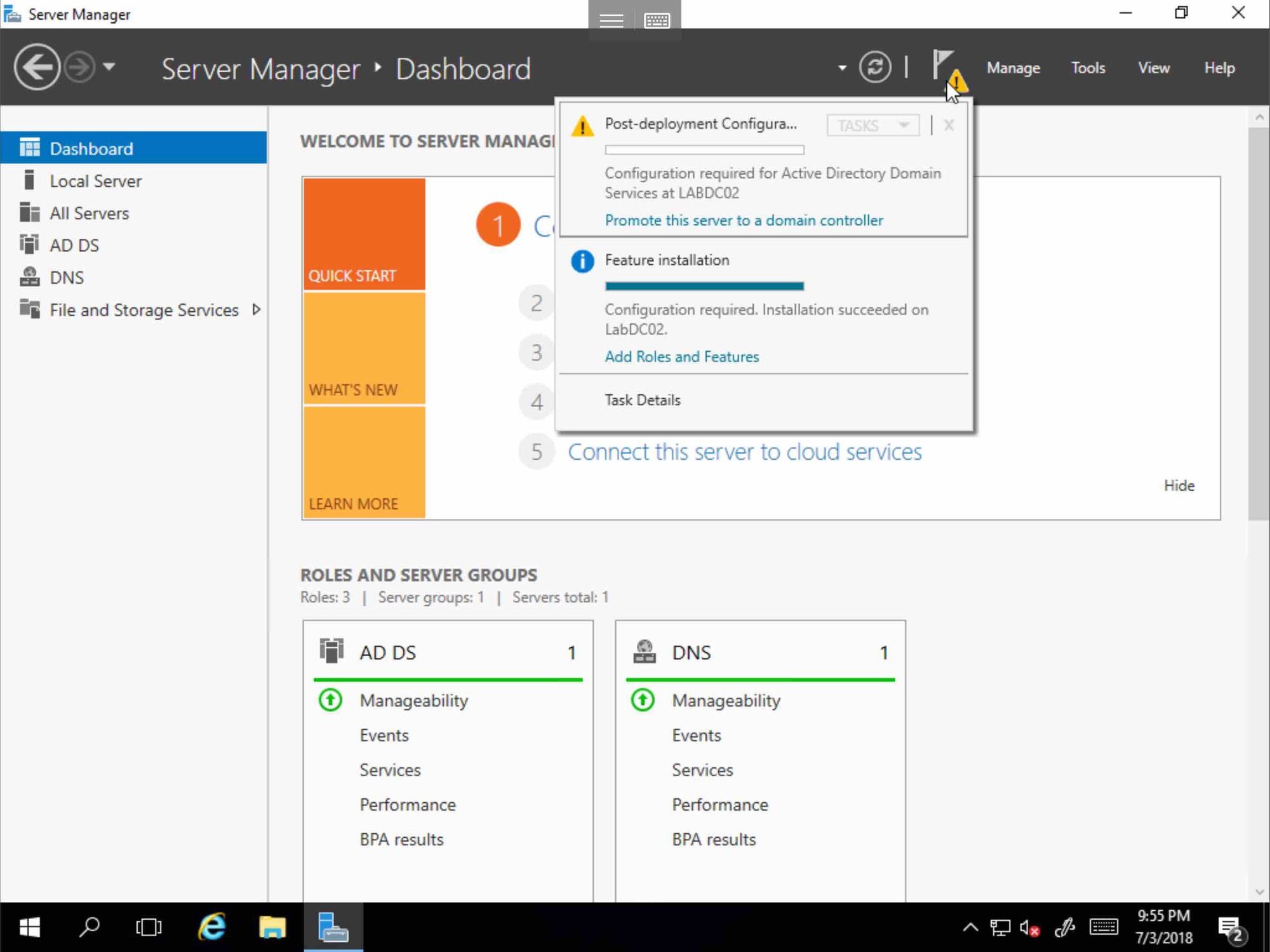The height and width of the screenshot is (952, 1270).
Task: Click the warning icon on Post-deployment notification
Action: [582, 126]
